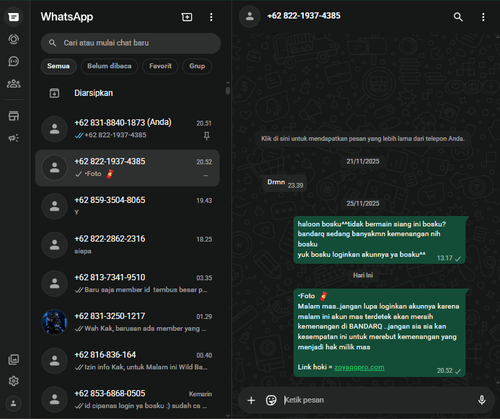Open the conversation three-dot menu
This screenshot has height=419, width=500.
483,17
